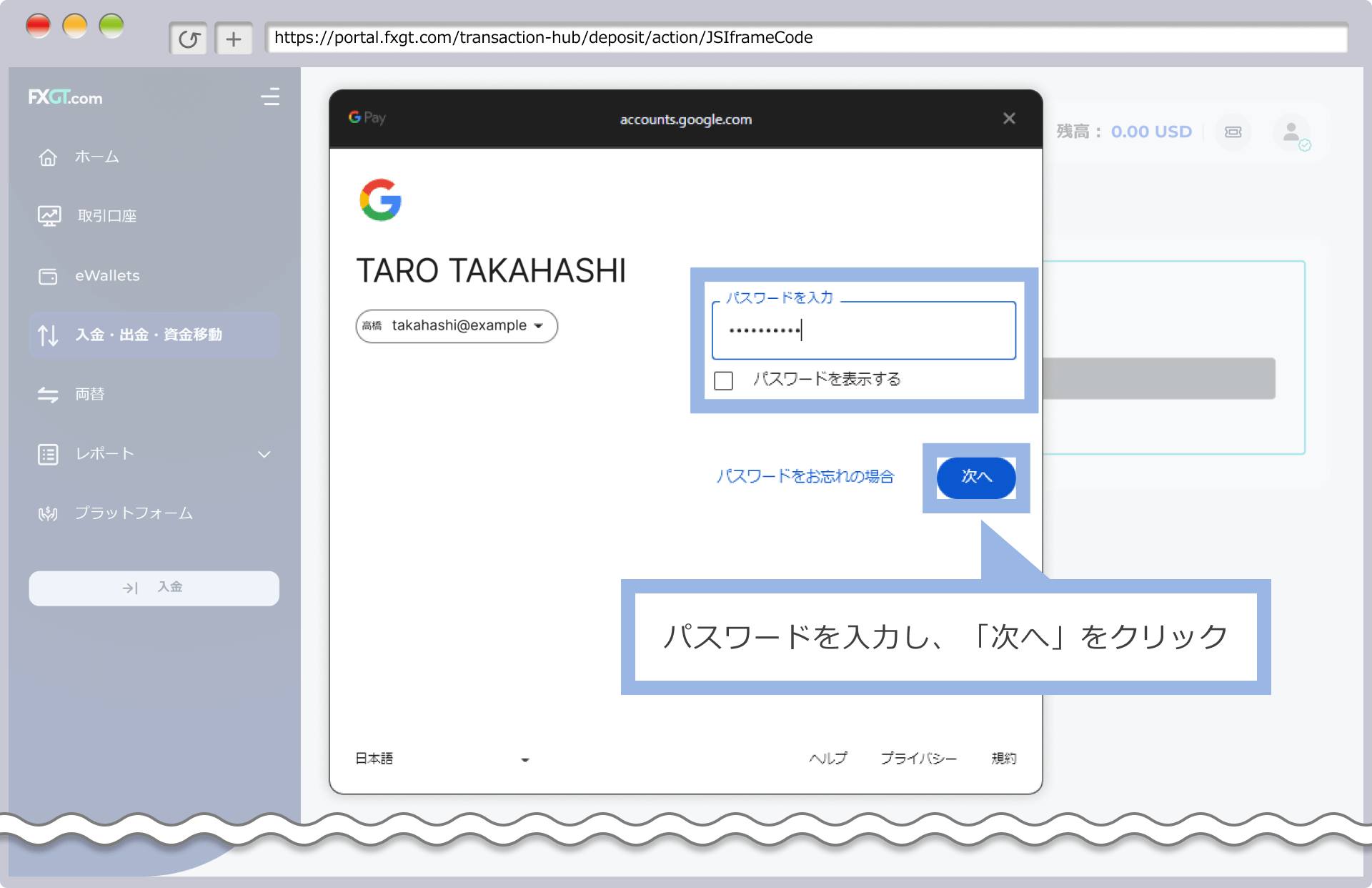Expand the レポート chevron

coord(264,454)
